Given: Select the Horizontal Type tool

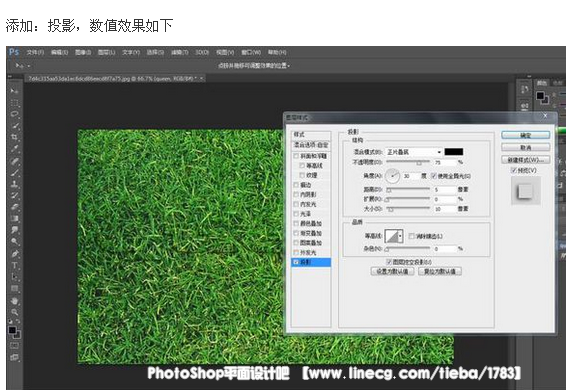Looking at the screenshot, I should (x=14, y=265).
